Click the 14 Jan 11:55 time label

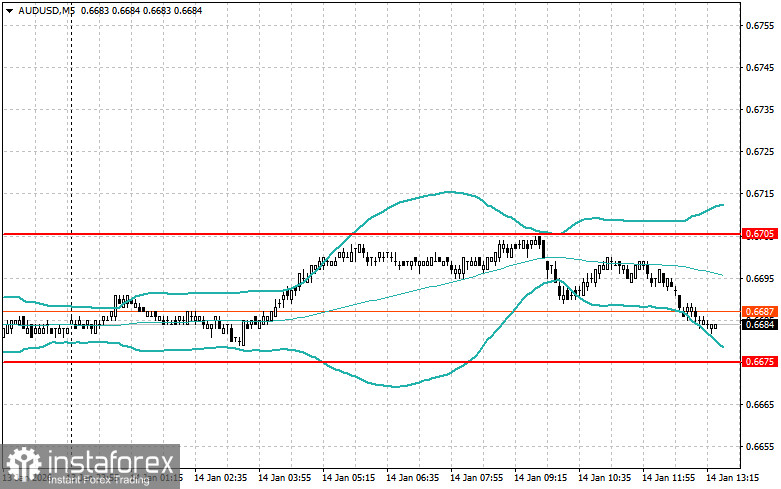pyautogui.click(x=668, y=478)
